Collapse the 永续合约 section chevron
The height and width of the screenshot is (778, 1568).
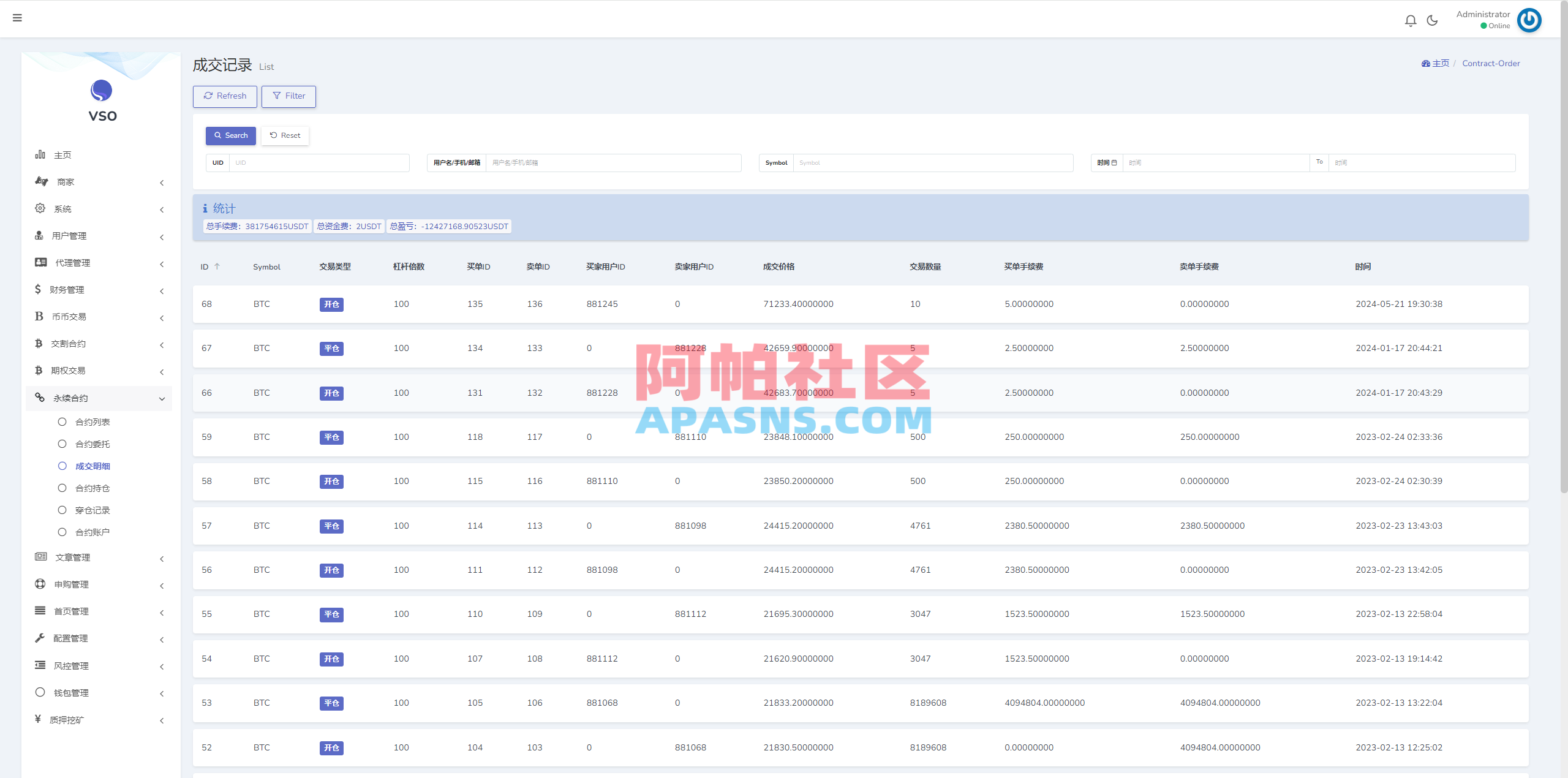[x=162, y=398]
